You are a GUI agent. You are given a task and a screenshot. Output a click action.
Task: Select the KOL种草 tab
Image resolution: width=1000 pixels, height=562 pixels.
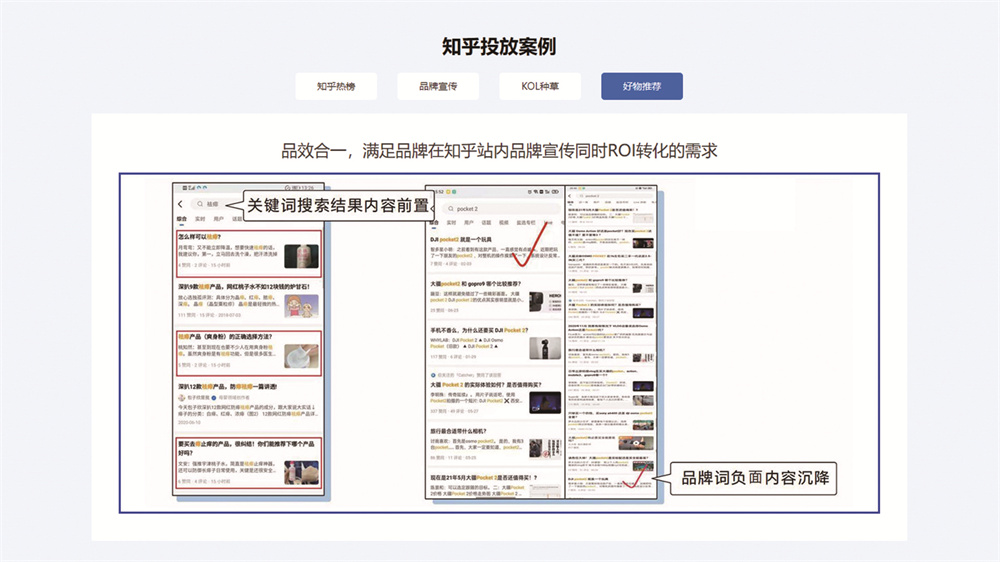pyautogui.click(x=540, y=87)
